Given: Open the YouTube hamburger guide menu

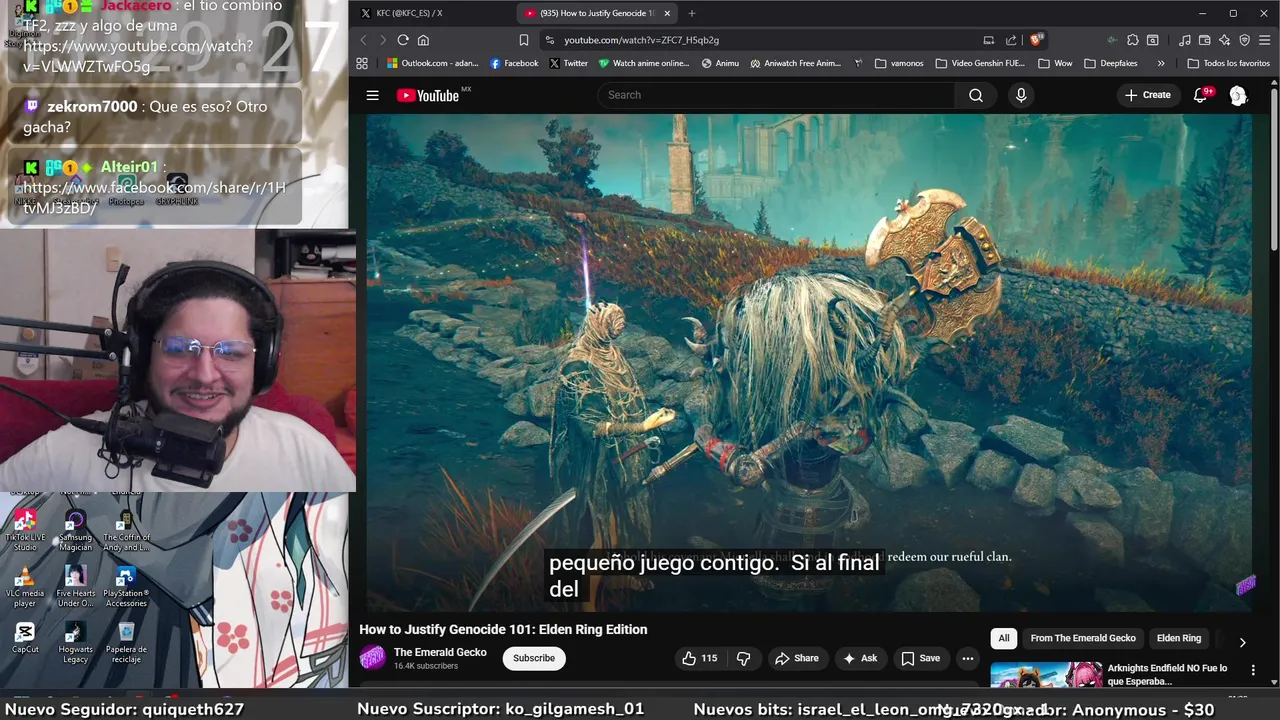Looking at the screenshot, I should (x=372, y=95).
